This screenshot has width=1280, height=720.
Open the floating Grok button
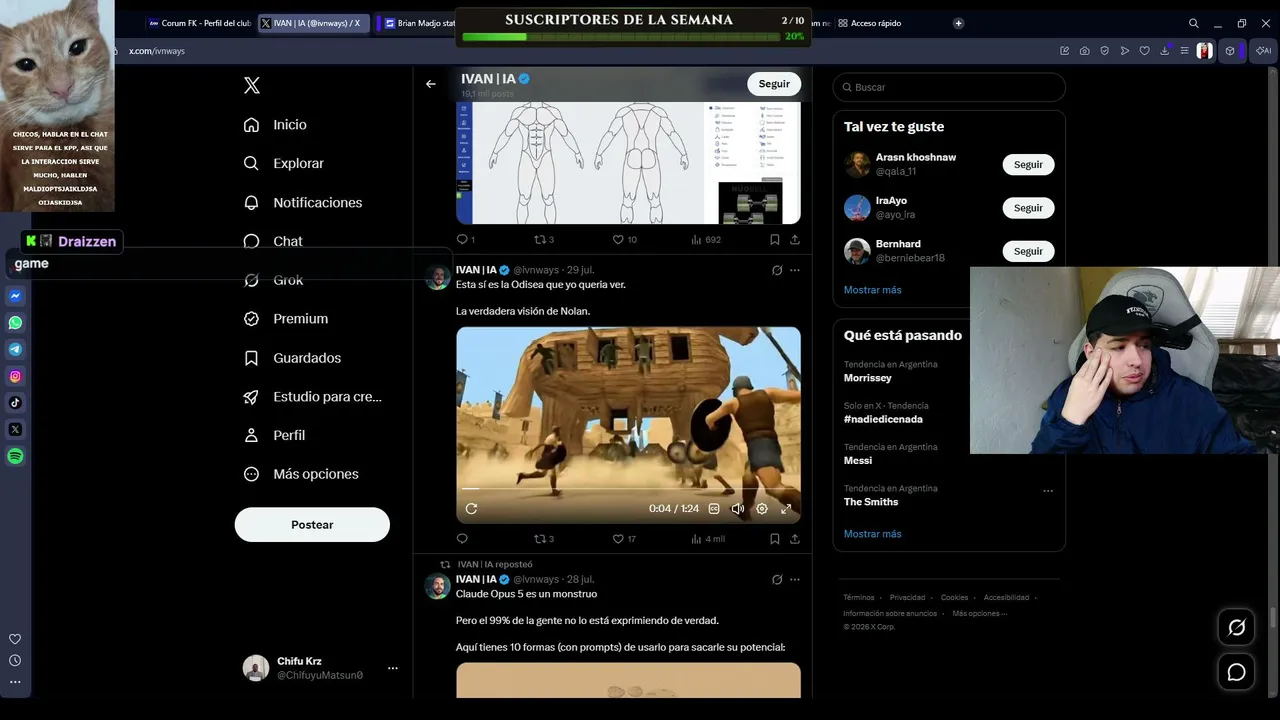1237,627
